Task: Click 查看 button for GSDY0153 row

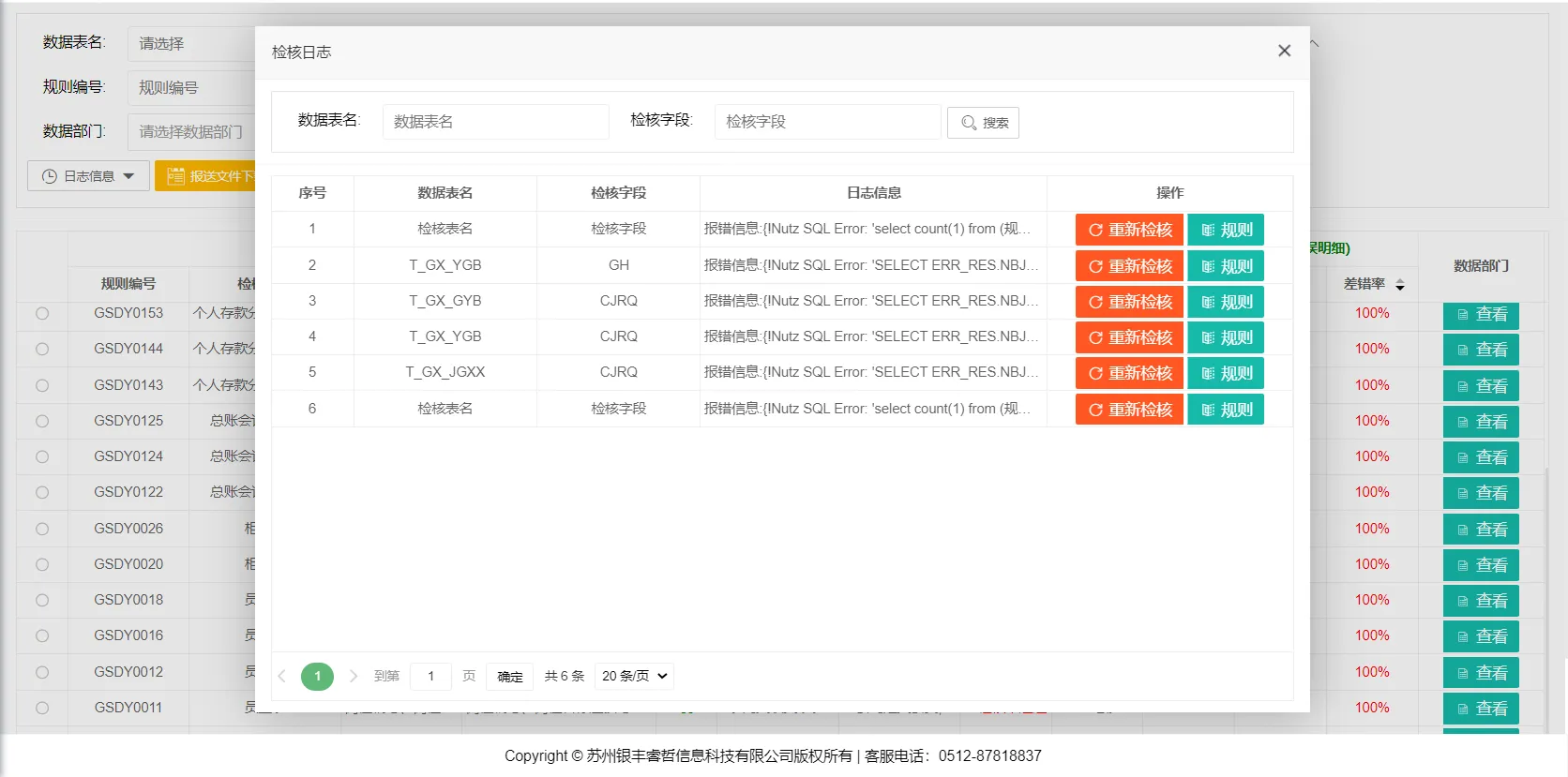Action: (x=1481, y=315)
